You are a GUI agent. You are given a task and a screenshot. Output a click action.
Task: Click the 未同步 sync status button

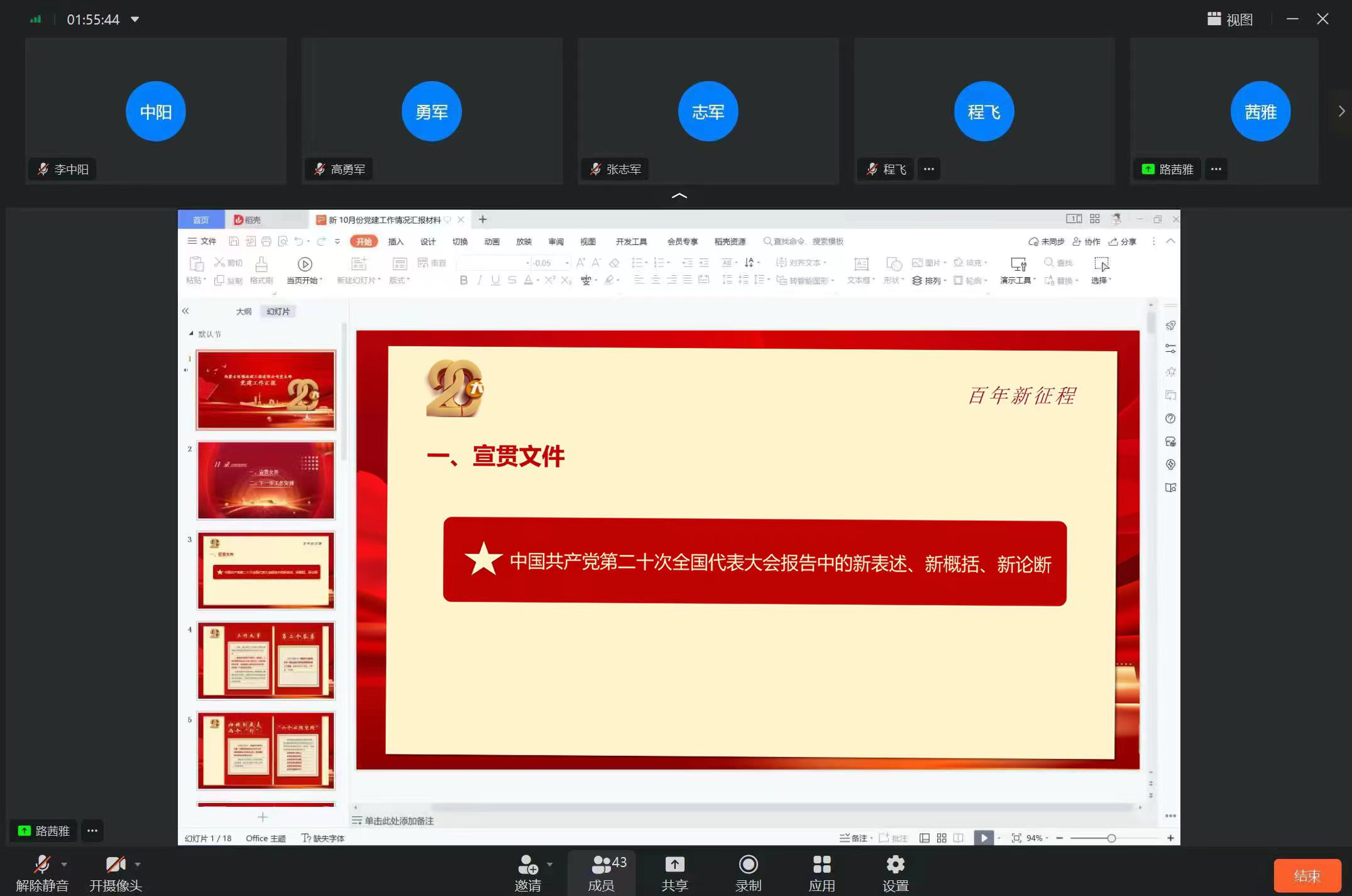coord(1046,241)
